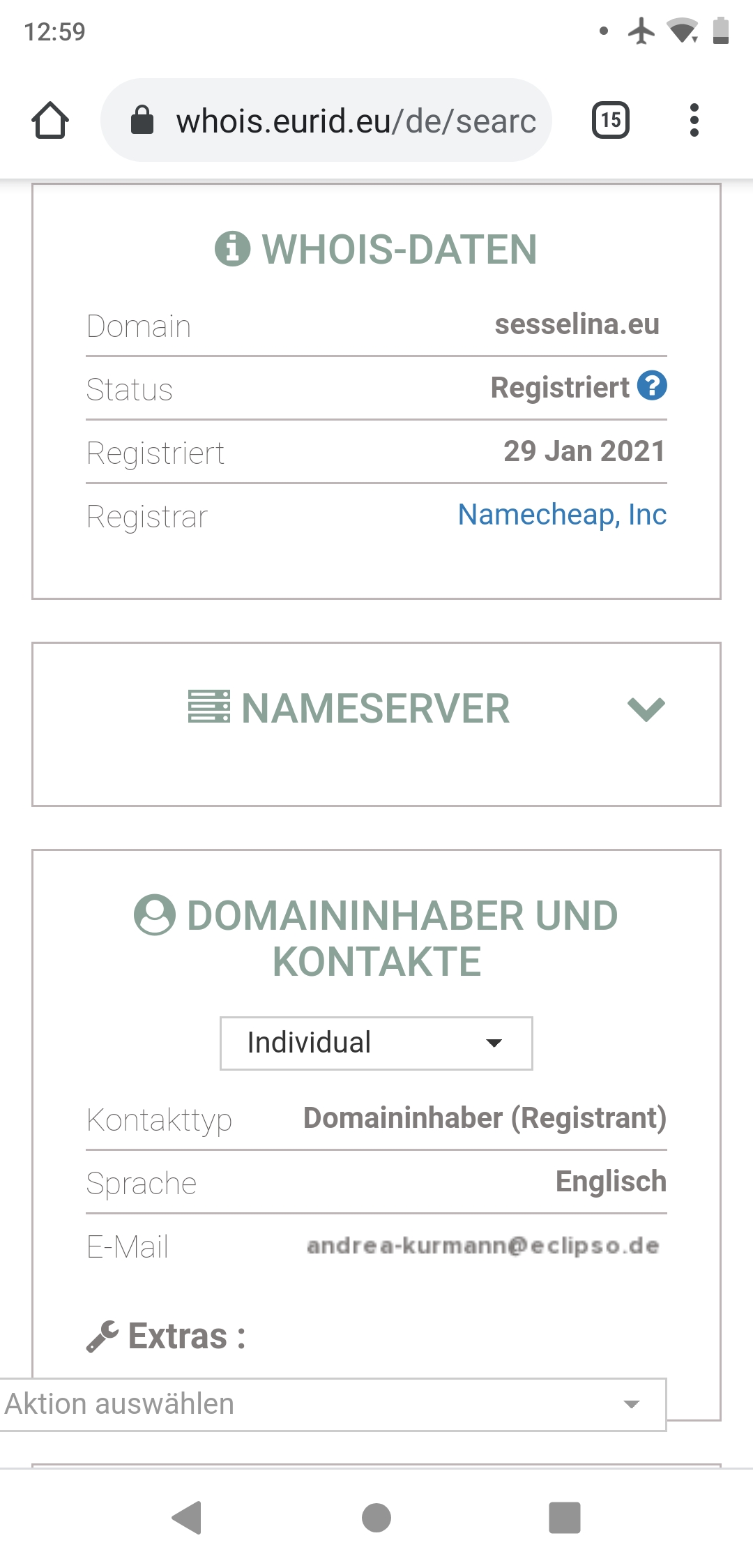Tap the user icon beside DOMAININHABER UND KONTAKTE
Image resolution: width=753 pixels, height=1568 pixels.
click(x=154, y=914)
